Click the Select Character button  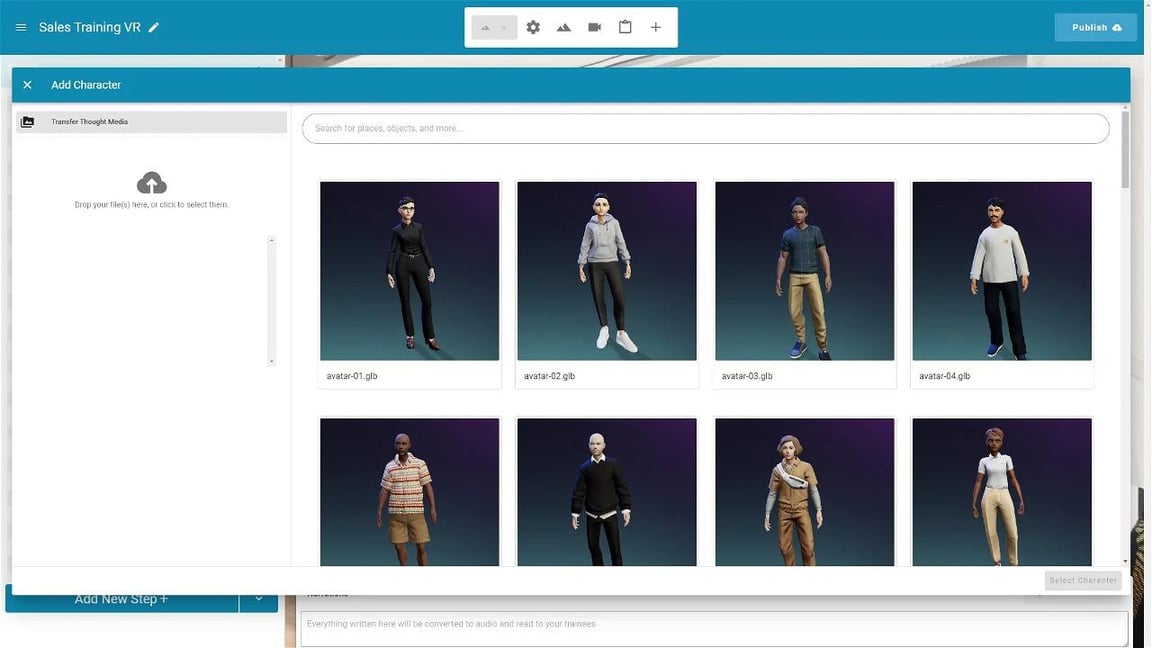tap(1082, 580)
